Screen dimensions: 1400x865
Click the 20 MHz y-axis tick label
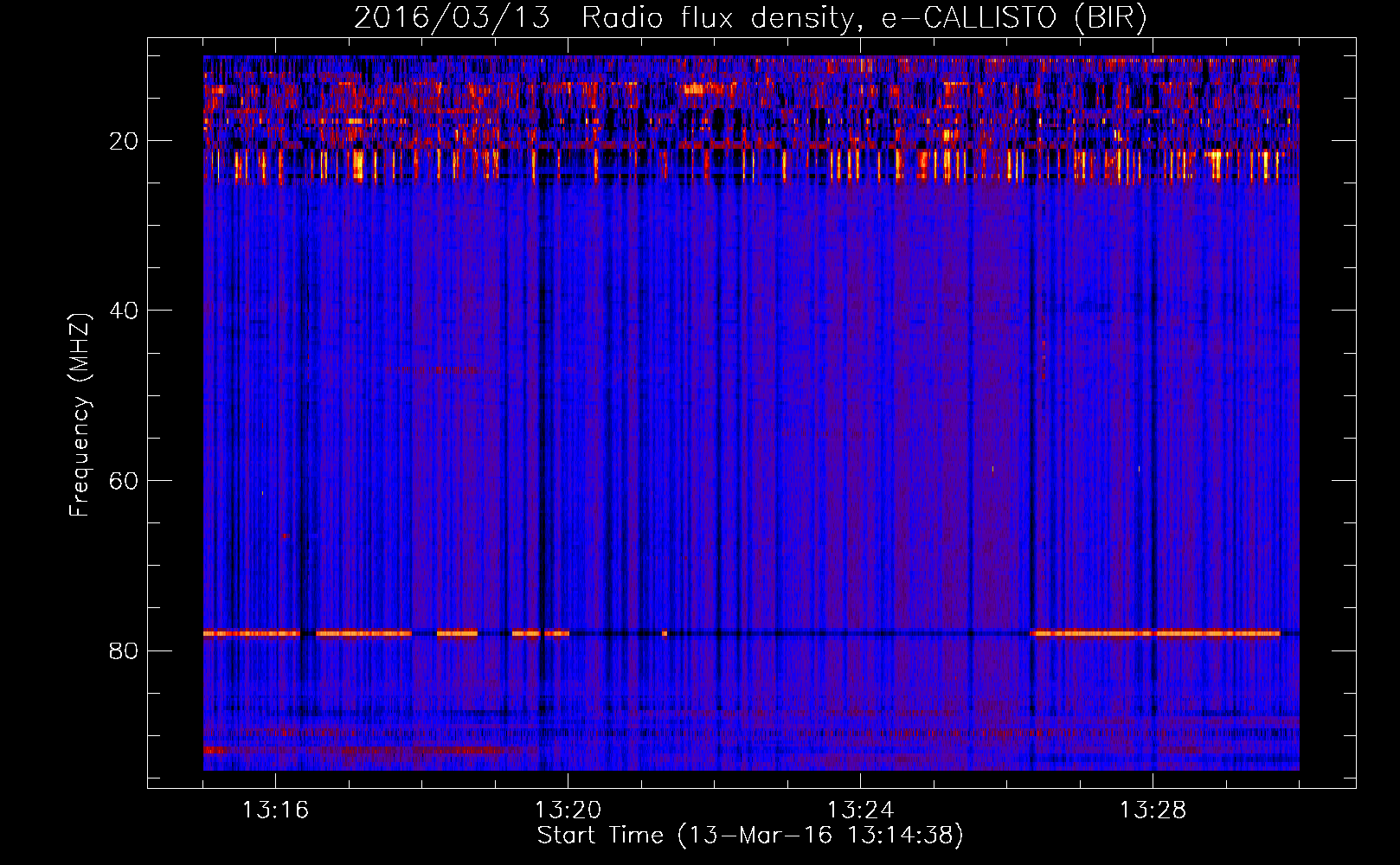(x=124, y=141)
